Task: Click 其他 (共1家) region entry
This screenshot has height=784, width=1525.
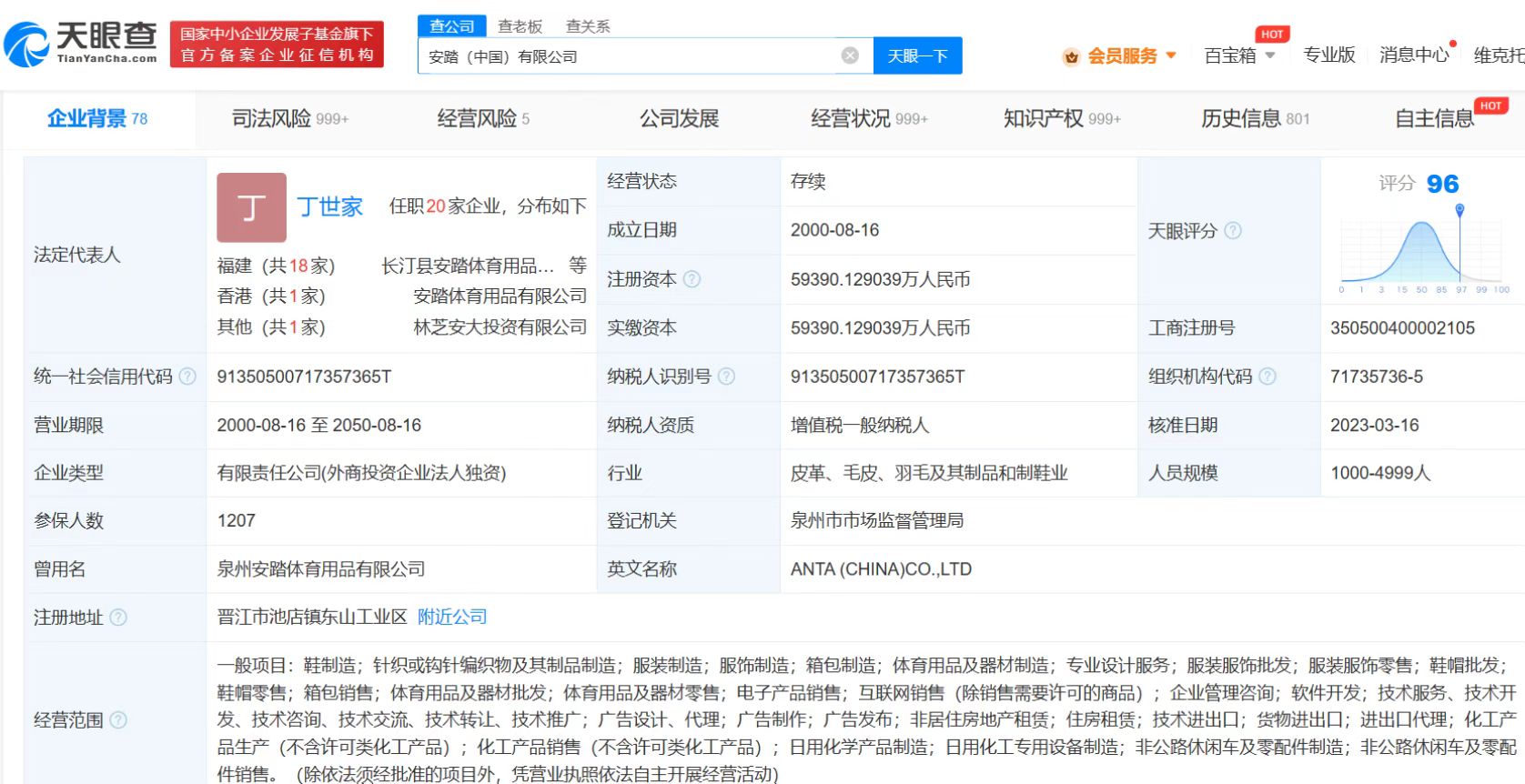Action: pos(271,327)
